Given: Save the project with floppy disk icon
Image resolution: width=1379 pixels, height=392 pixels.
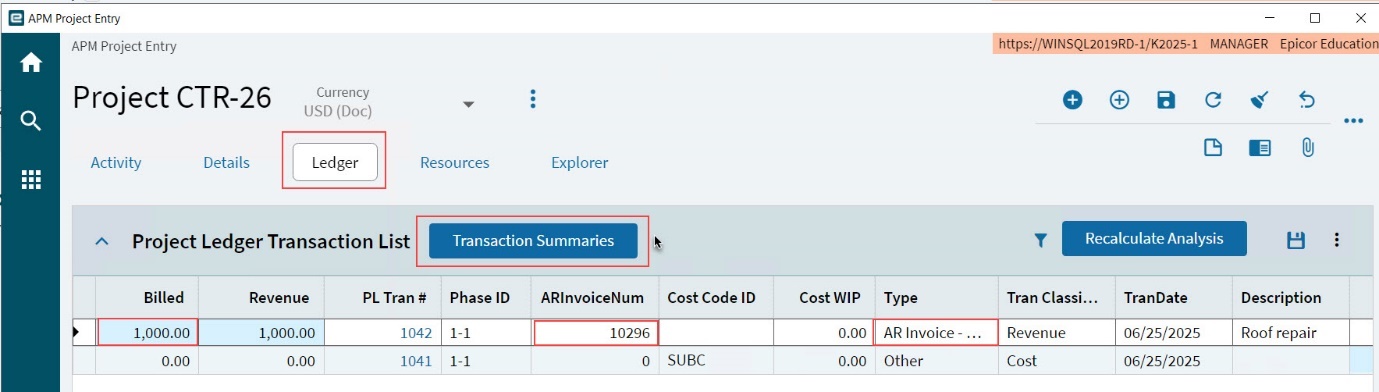Looking at the screenshot, I should coord(1166,100).
